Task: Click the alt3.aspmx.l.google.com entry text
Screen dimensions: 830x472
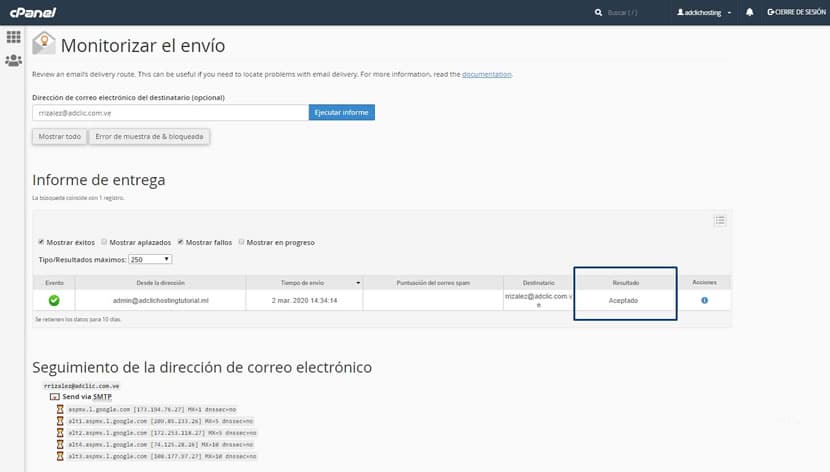Action: [162, 456]
